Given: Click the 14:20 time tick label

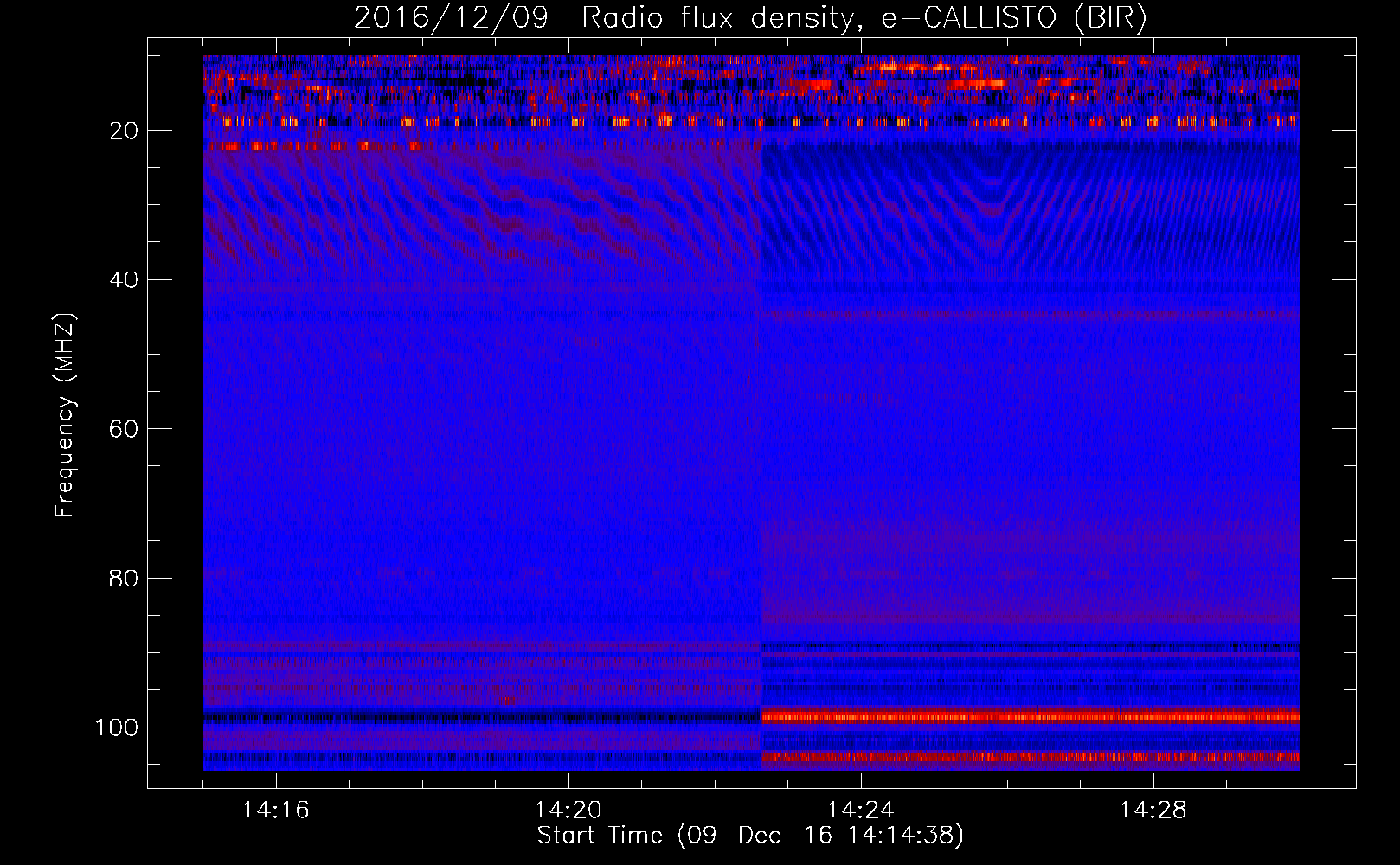Looking at the screenshot, I should (x=568, y=811).
